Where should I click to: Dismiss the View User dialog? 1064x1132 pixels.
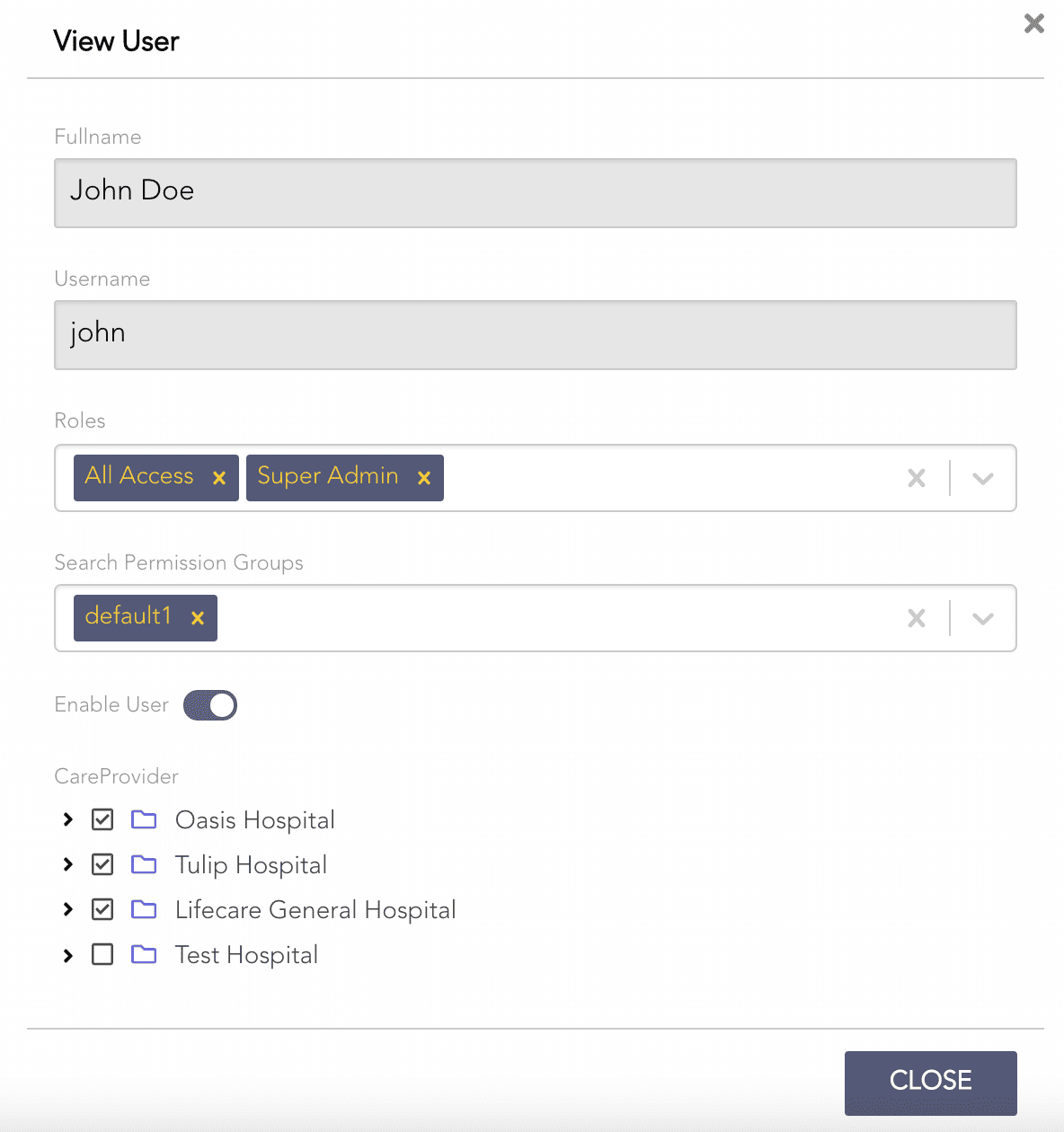(1033, 24)
